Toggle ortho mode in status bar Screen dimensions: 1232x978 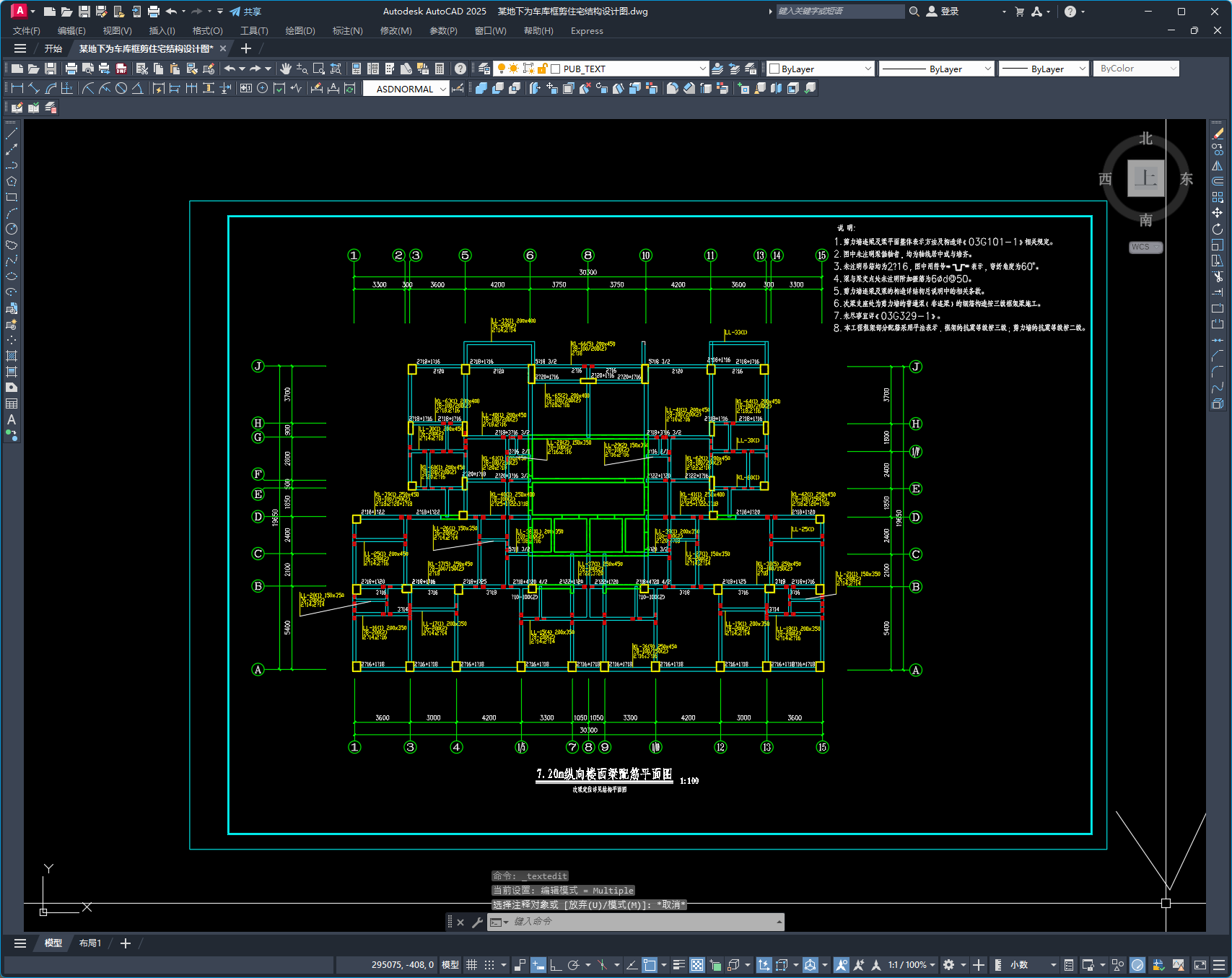pyautogui.click(x=556, y=965)
